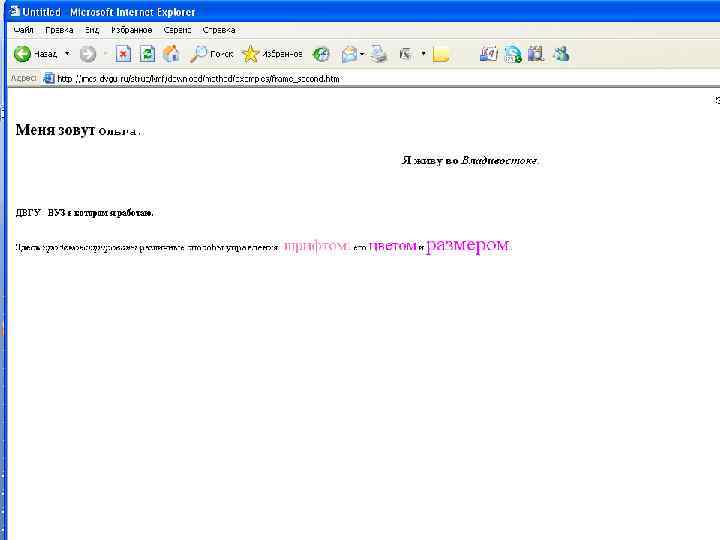720x540 pixels.
Task: Refresh the page with green arrows icon
Action: pos(147,54)
